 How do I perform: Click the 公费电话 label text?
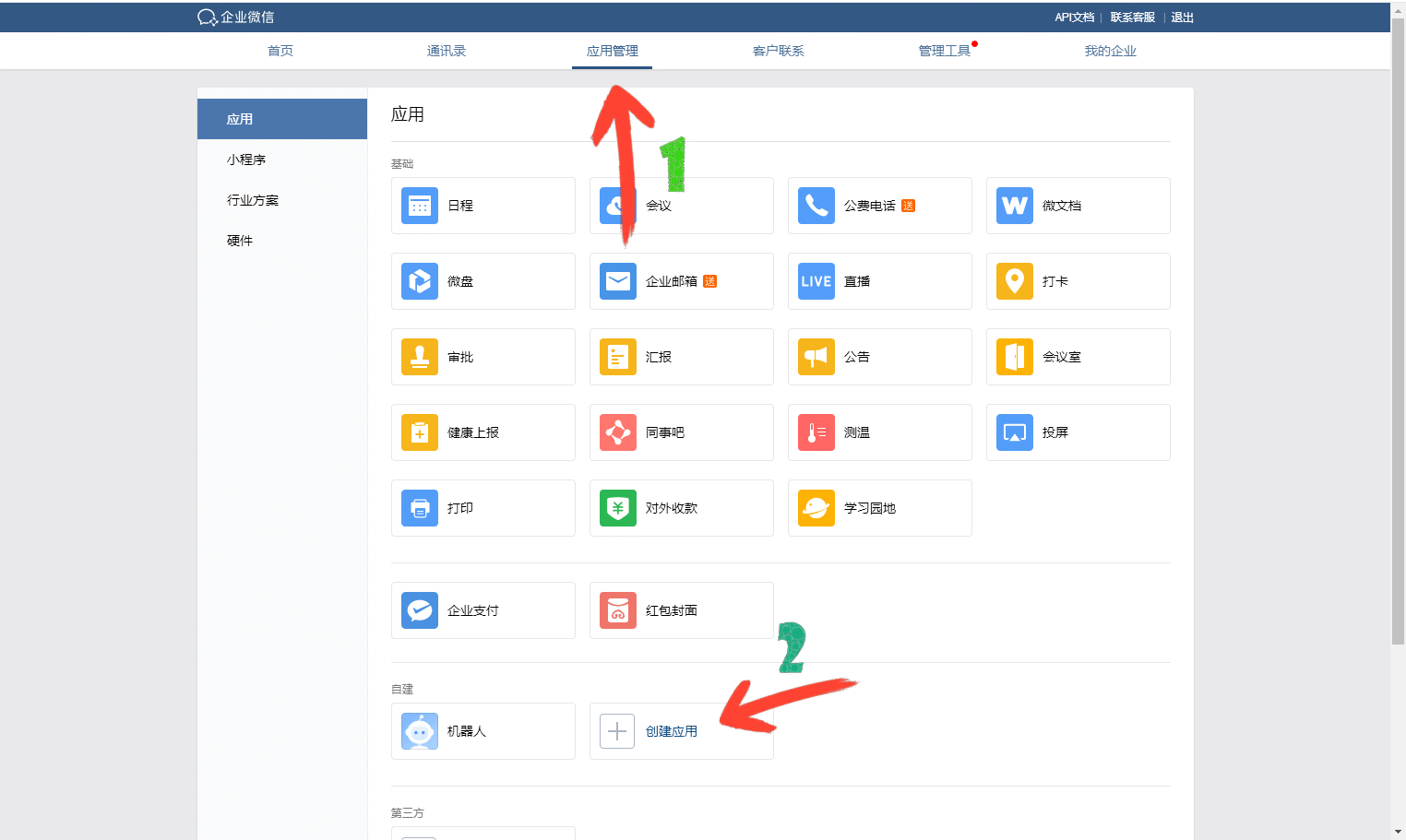tap(870, 206)
